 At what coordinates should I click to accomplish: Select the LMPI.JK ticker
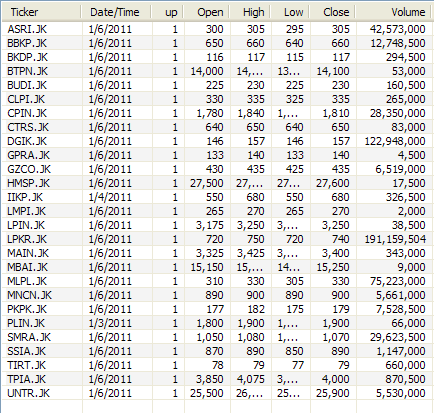click(27, 211)
